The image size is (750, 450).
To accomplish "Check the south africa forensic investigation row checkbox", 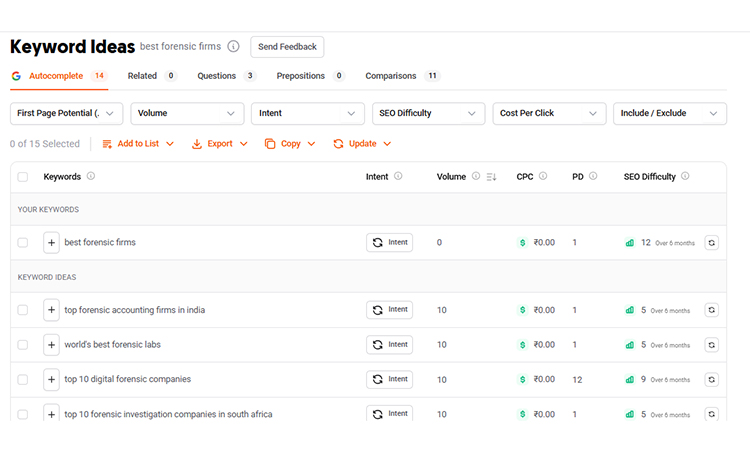I will tap(22, 414).
